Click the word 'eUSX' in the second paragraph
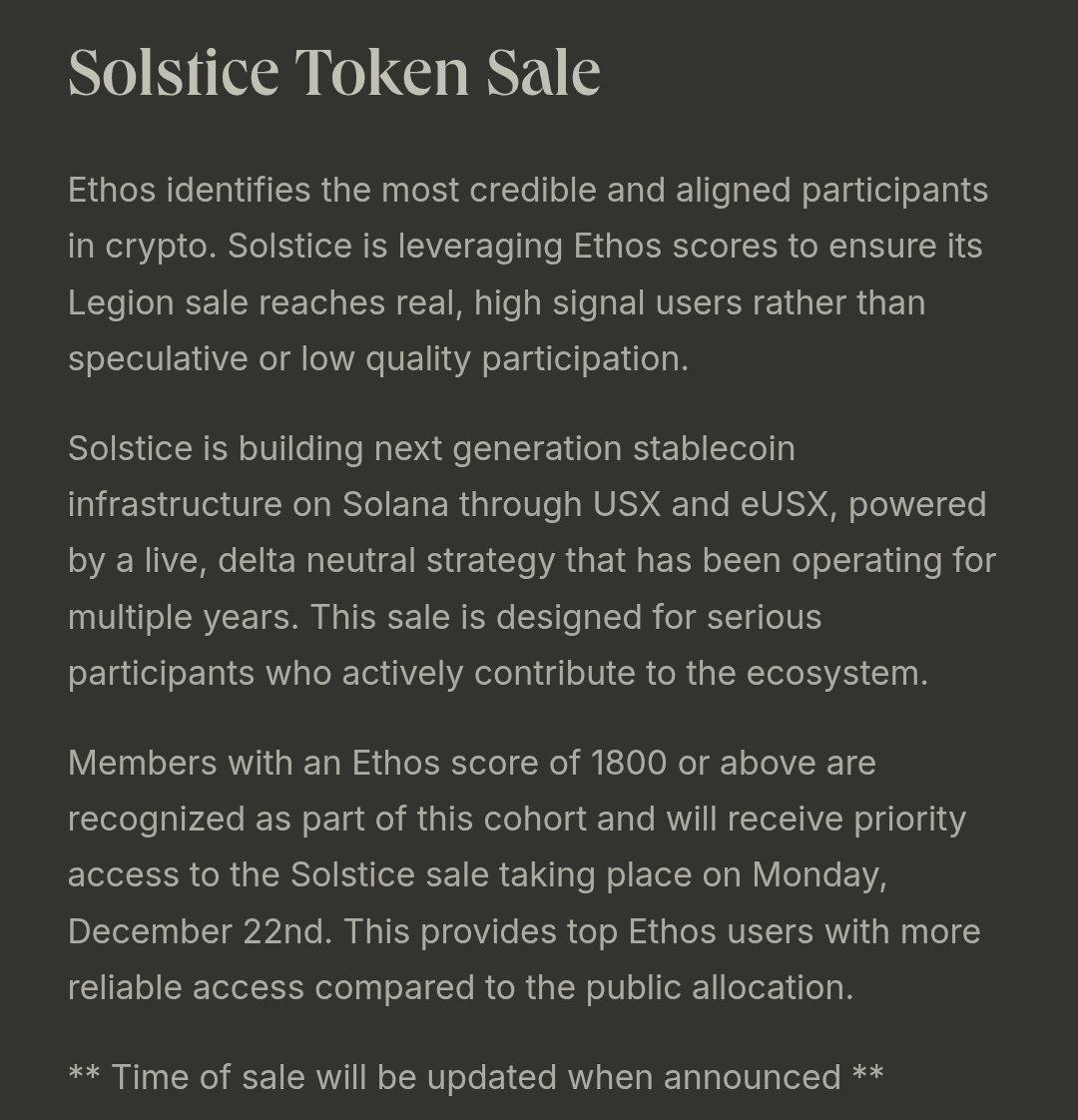 click(x=784, y=504)
